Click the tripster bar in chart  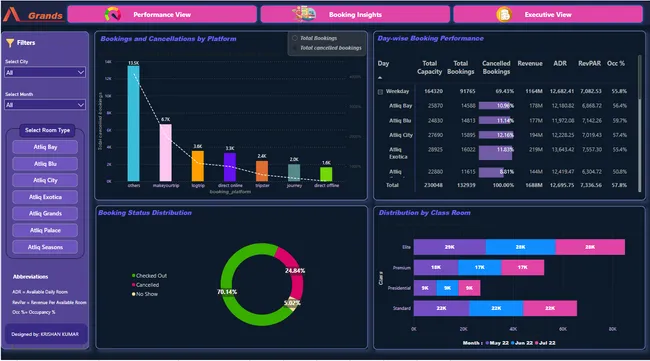pos(262,171)
